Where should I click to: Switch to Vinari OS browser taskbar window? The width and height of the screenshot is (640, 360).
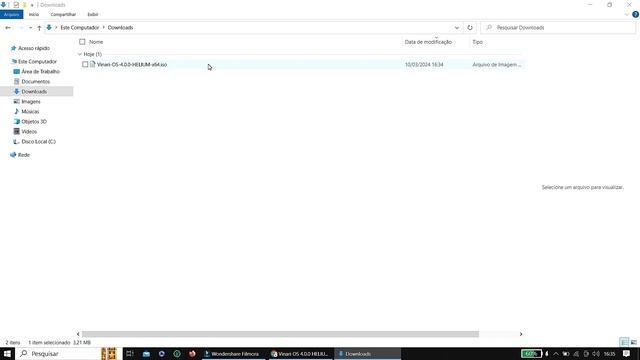300,353
